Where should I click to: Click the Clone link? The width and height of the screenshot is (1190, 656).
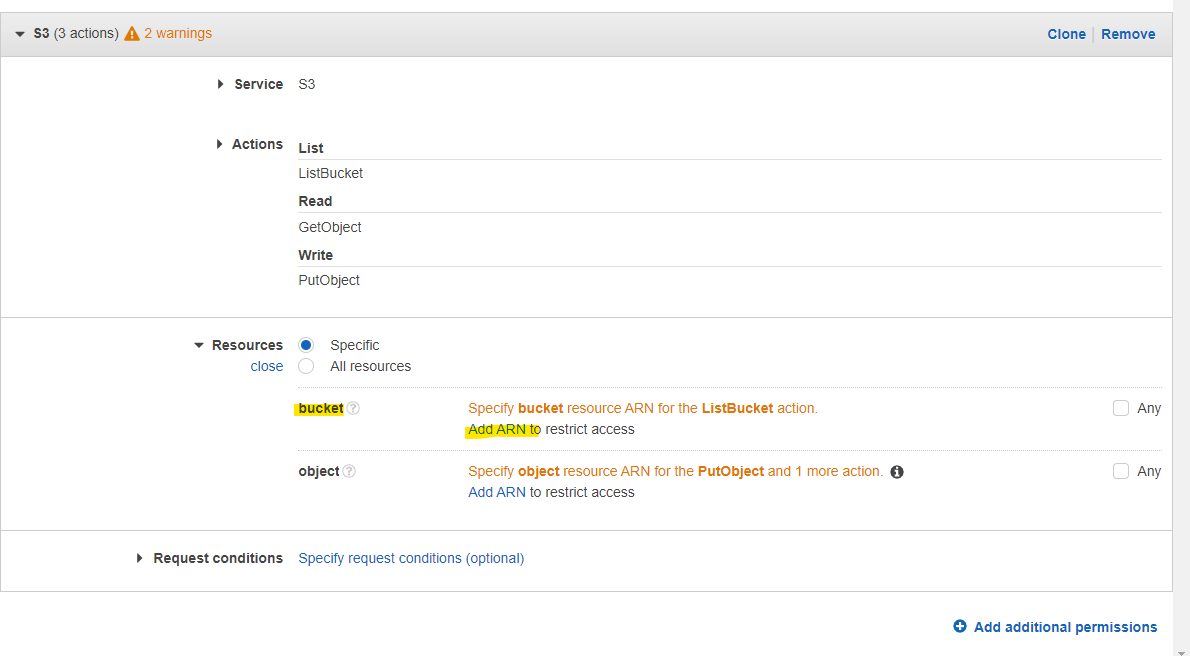[1066, 34]
